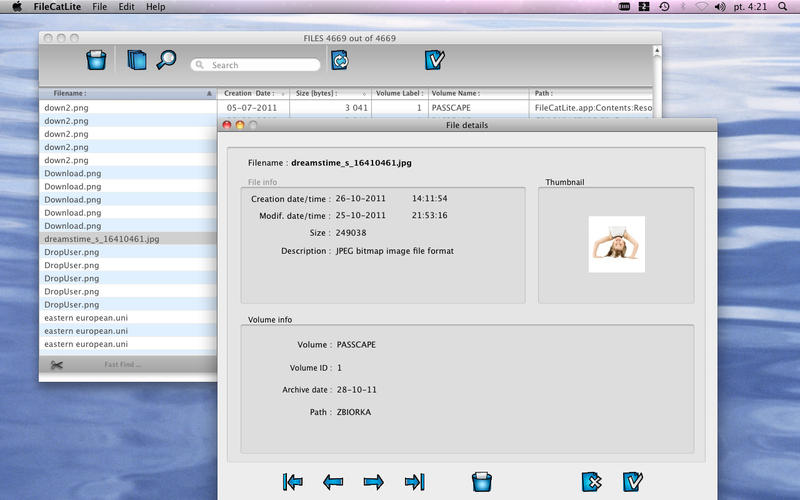Click the stacked documents icon in toolbar
The image size is (800, 500).
tap(137, 60)
